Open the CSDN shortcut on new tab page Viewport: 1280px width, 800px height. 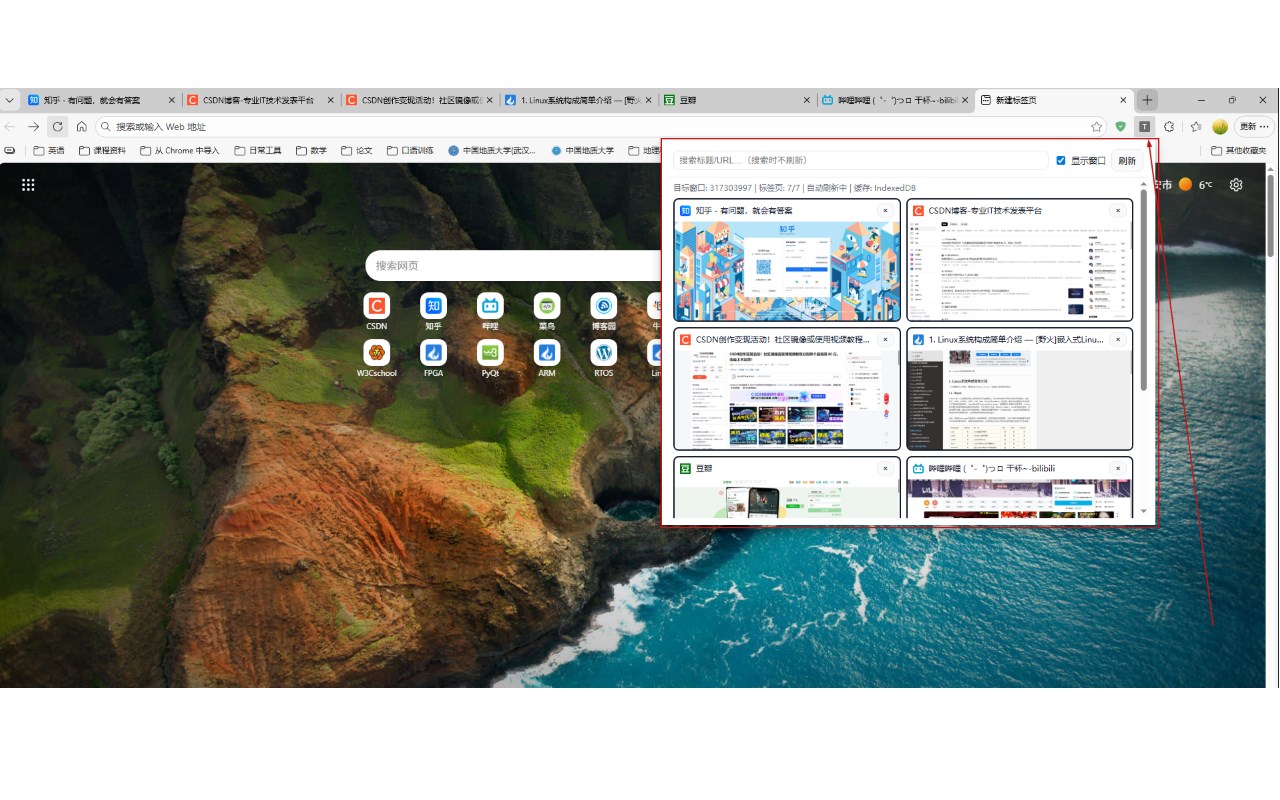click(377, 306)
